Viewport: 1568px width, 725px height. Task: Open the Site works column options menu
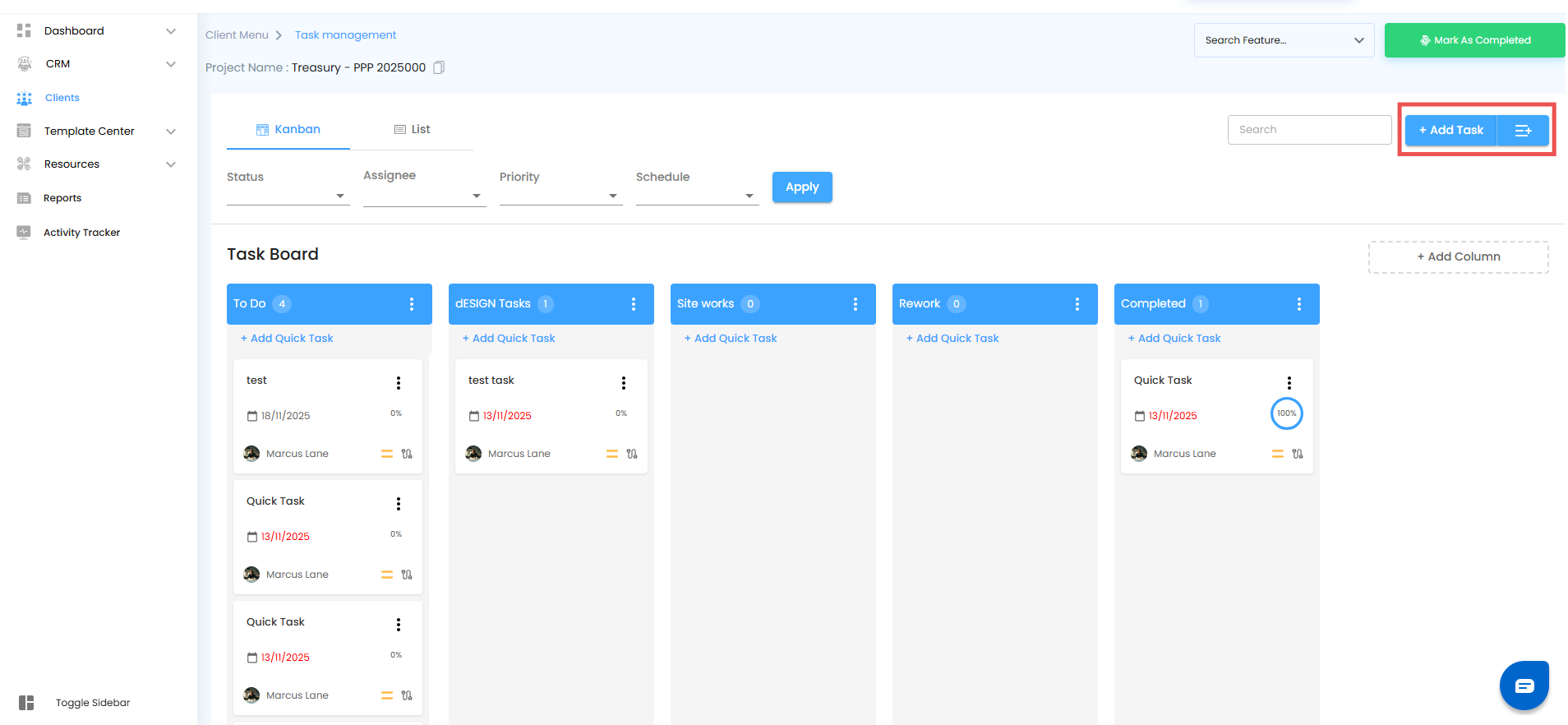click(855, 304)
